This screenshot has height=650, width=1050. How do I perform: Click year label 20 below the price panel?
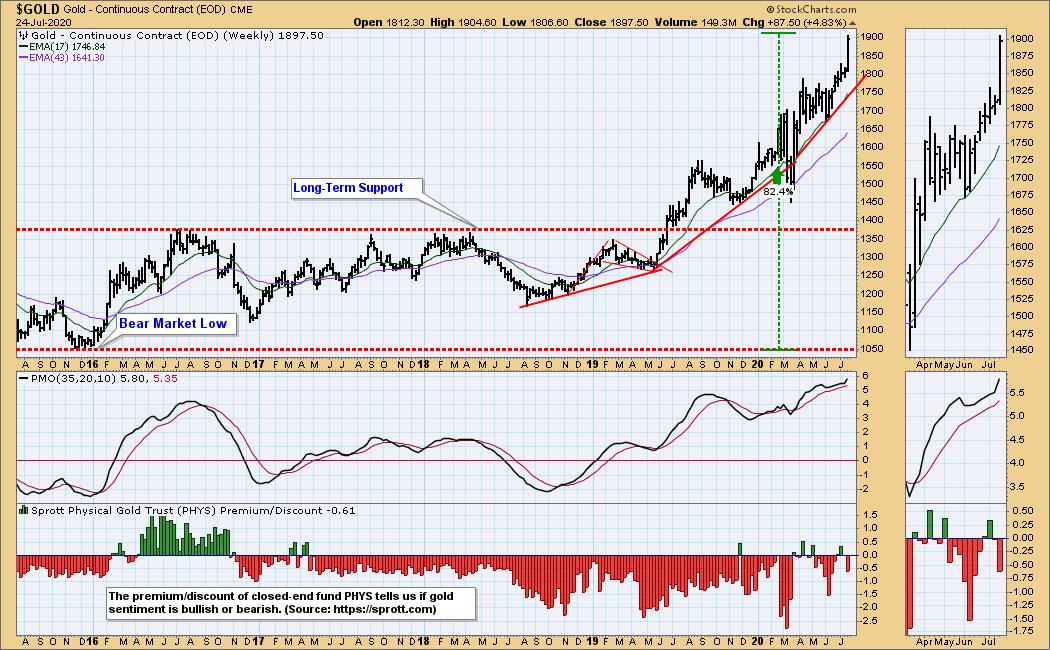coord(757,363)
